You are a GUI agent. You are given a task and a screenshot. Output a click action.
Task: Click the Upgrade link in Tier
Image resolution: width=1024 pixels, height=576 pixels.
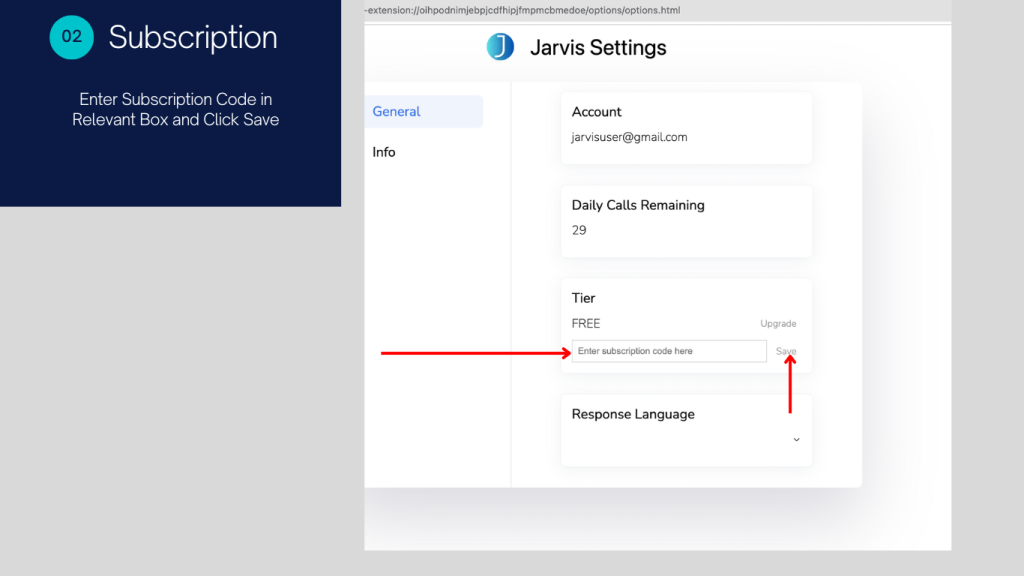778,324
